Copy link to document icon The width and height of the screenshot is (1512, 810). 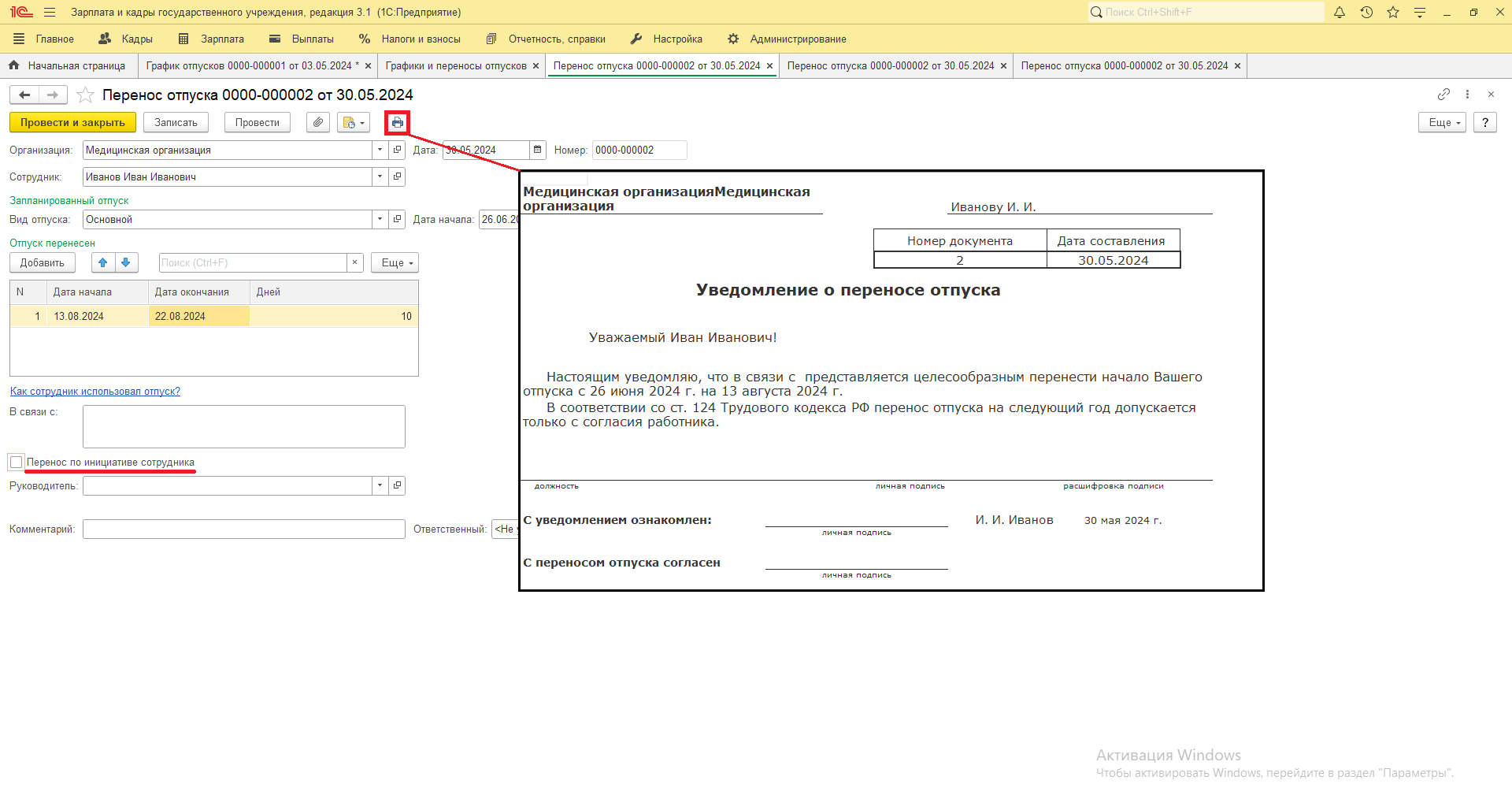pos(1443,95)
